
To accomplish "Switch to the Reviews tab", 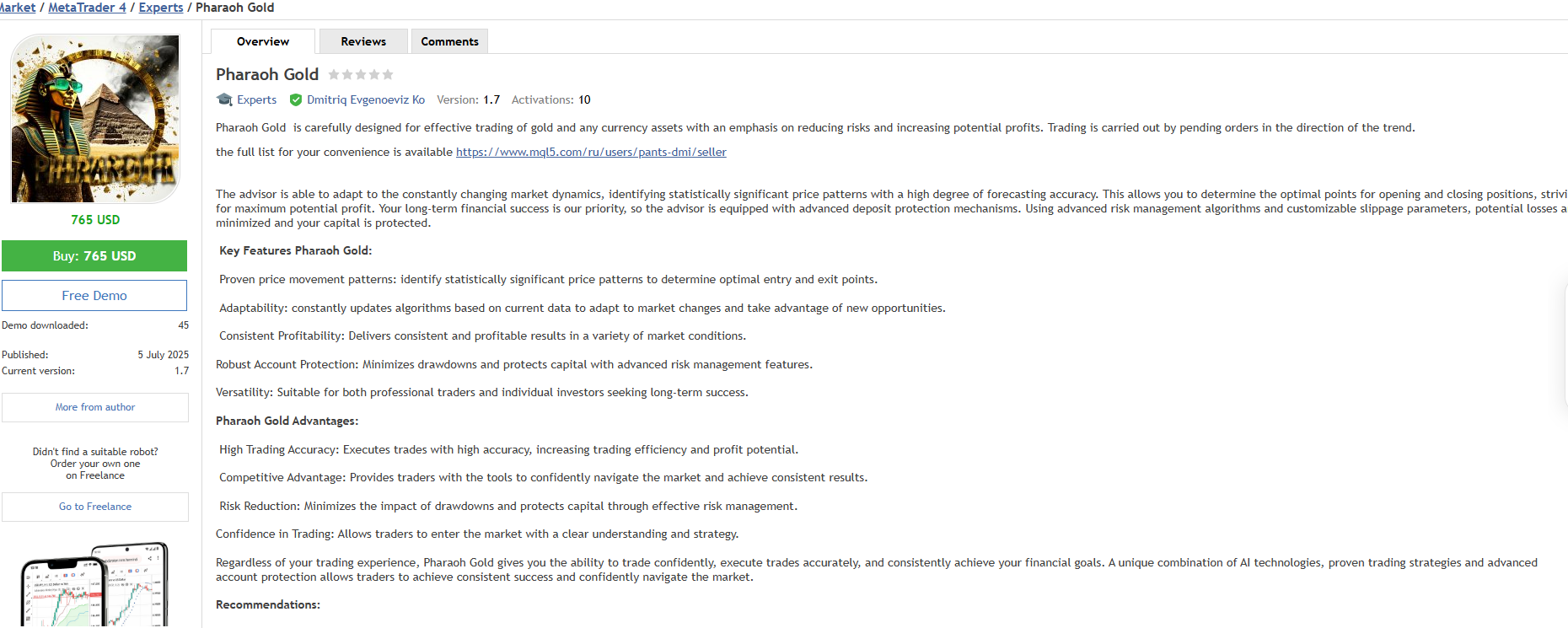I will pyautogui.click(x=363, y=41).
